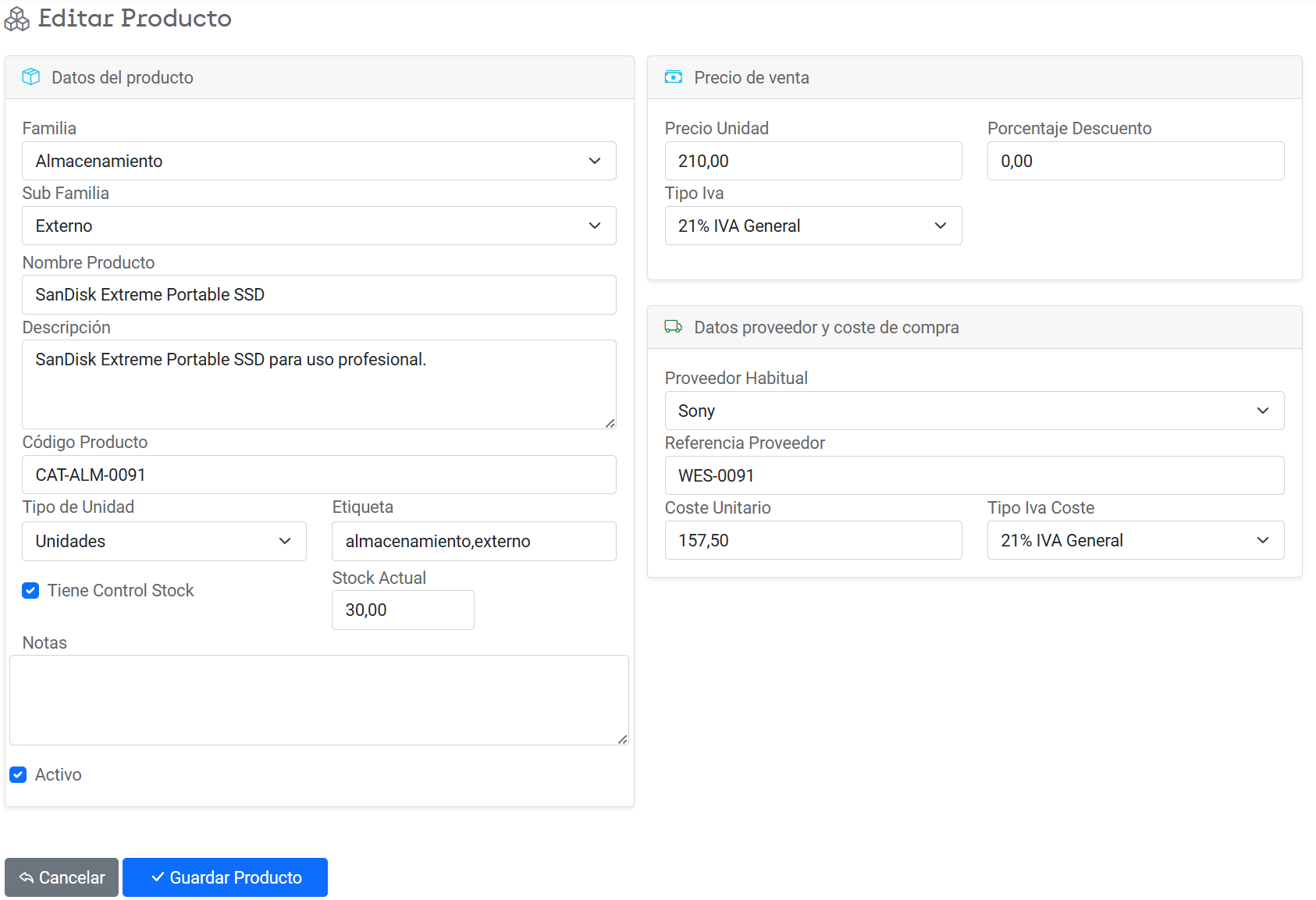
Task: Open the Tipo de Unidad dropdown
Action: pos(164,541)
